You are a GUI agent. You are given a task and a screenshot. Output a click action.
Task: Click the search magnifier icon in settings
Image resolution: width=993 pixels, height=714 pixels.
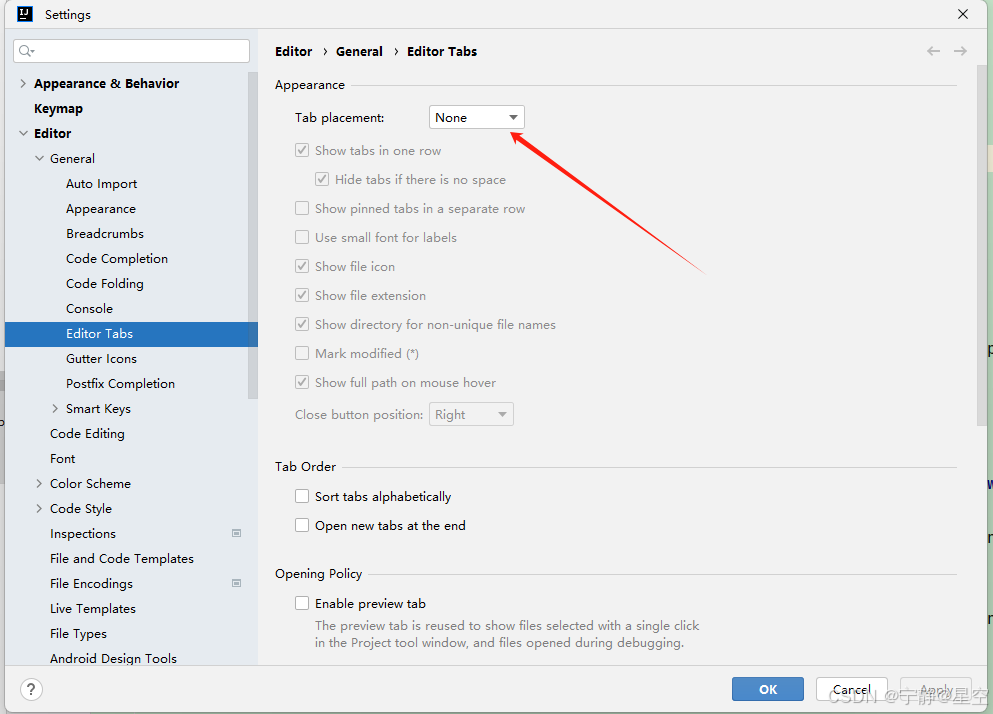(26, 51)
